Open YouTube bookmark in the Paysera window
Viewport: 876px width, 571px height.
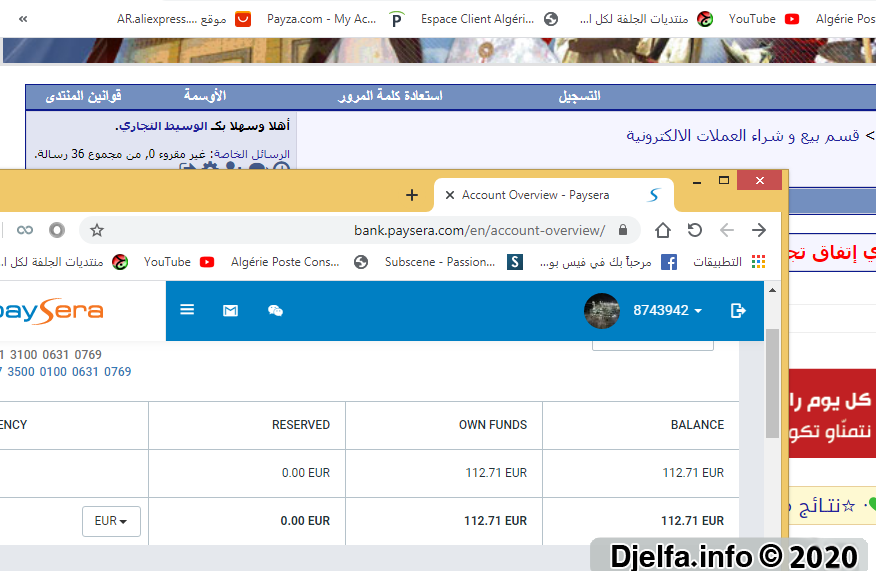(179, 262)
